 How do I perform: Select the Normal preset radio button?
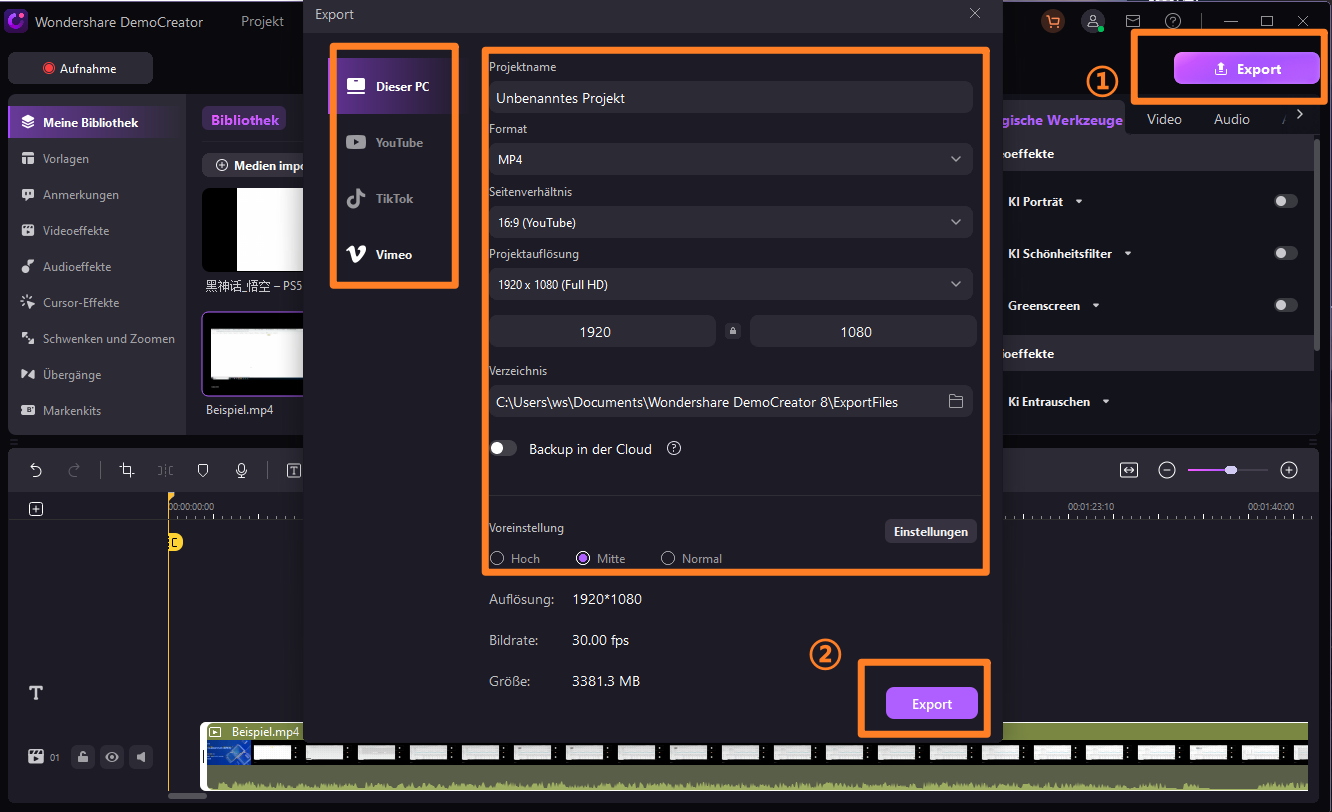[668, 558]
